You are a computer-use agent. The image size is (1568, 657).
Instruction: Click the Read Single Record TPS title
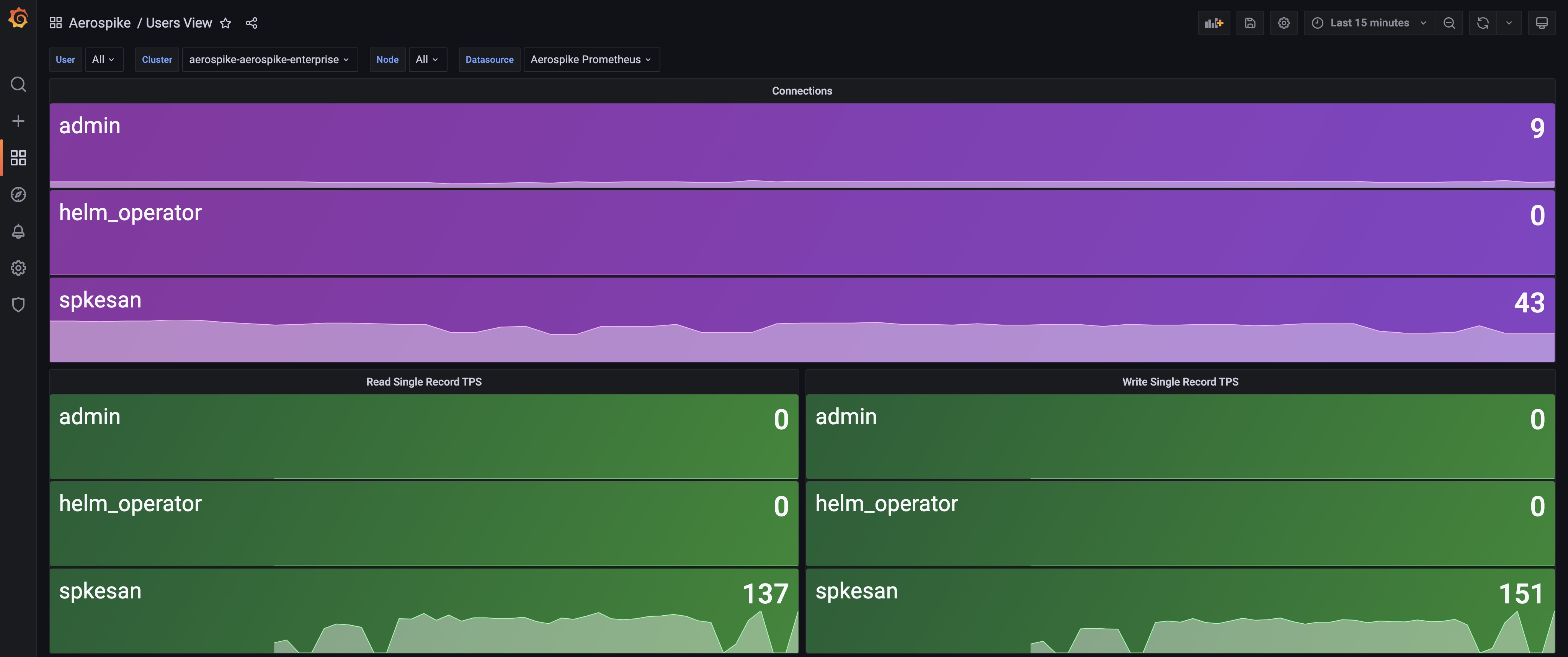(x=424, y=382)
